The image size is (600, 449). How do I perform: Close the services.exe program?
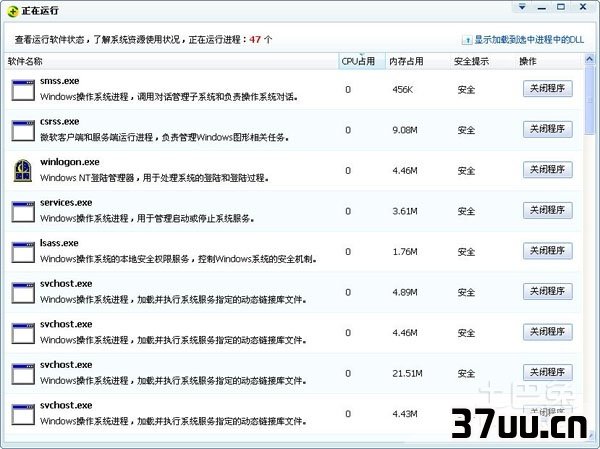tap(548, 210)
